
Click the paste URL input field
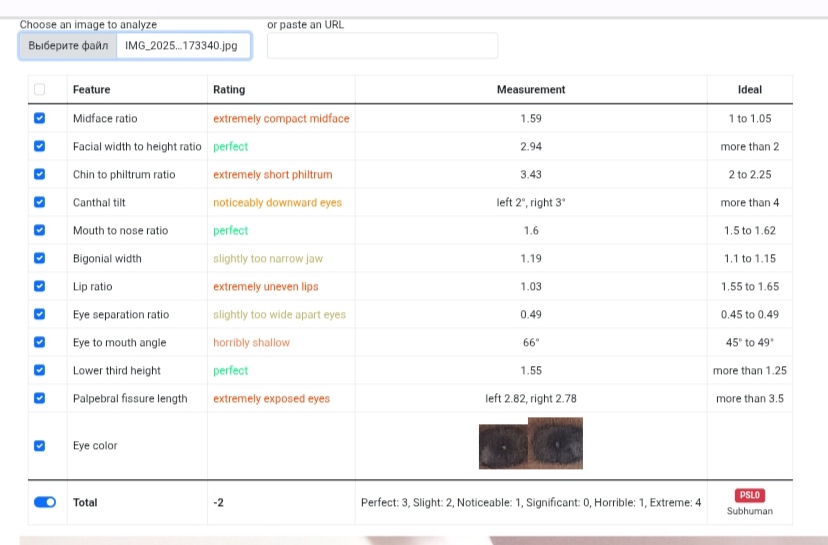click(x=382, y=46)
